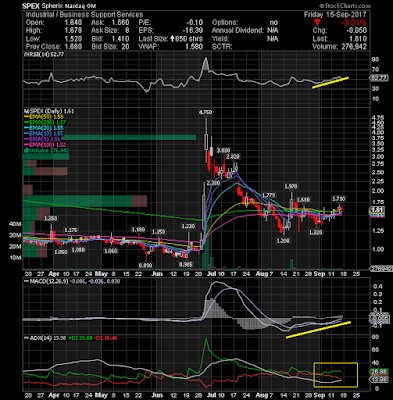Click the 1.175 price label in April
Viewport: 393px width, 400px height.
tap(71, 230)
